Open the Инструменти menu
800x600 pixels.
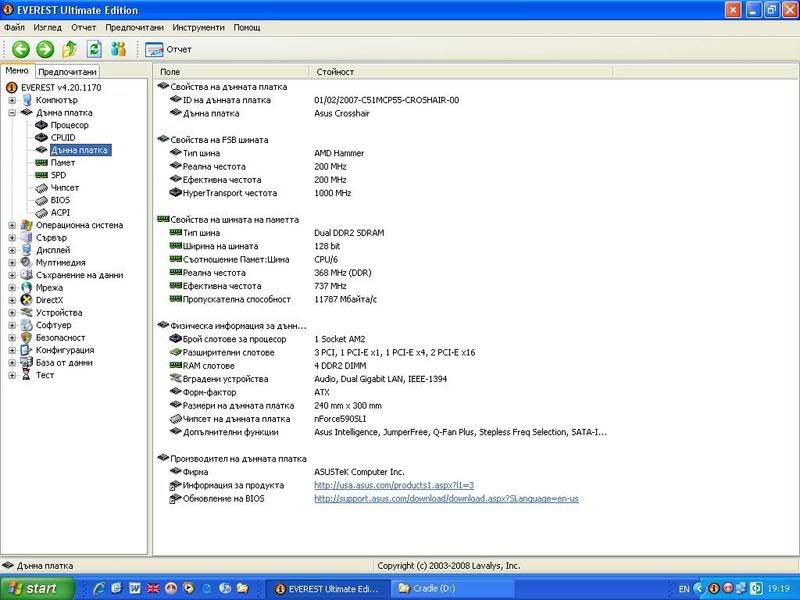[198, 27]
